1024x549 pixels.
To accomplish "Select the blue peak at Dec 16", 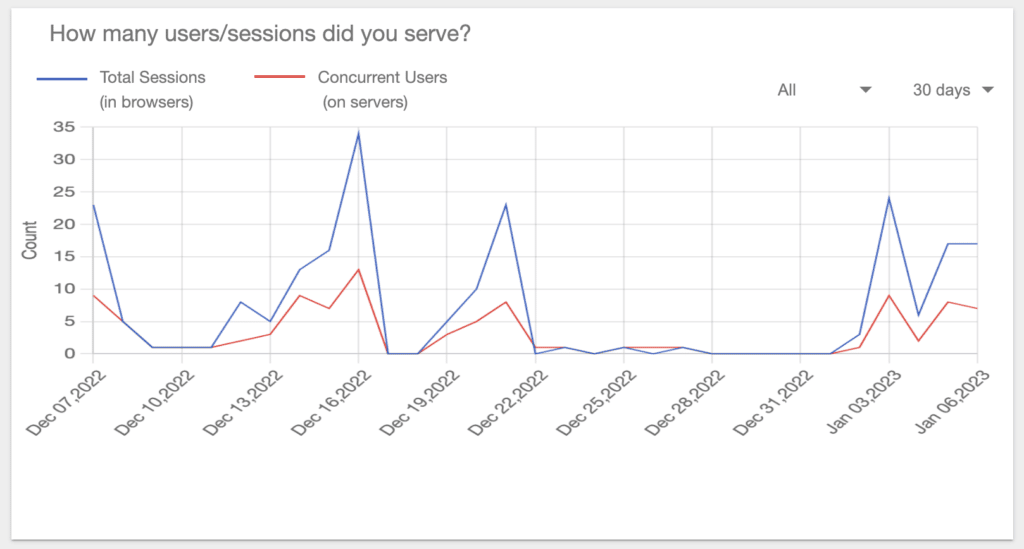I will 358,133.
